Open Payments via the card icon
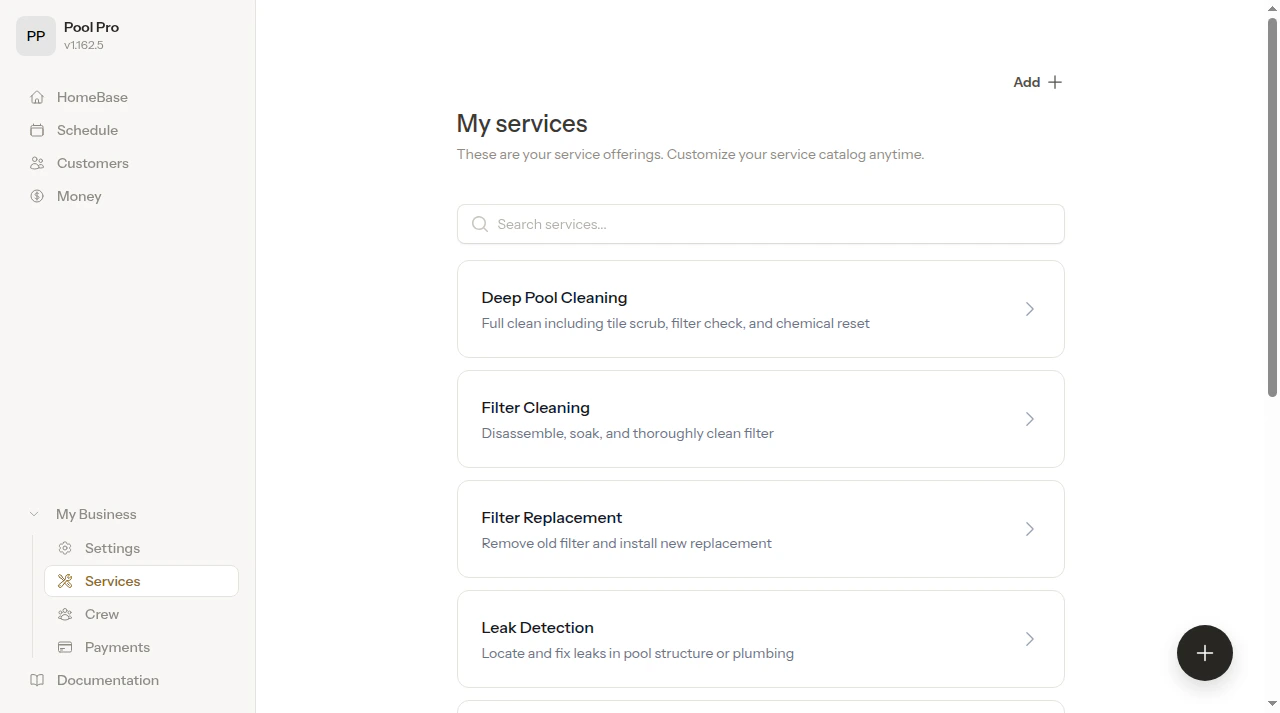The height and width of the screenshot is (713, 1280). tap(65, 647)
